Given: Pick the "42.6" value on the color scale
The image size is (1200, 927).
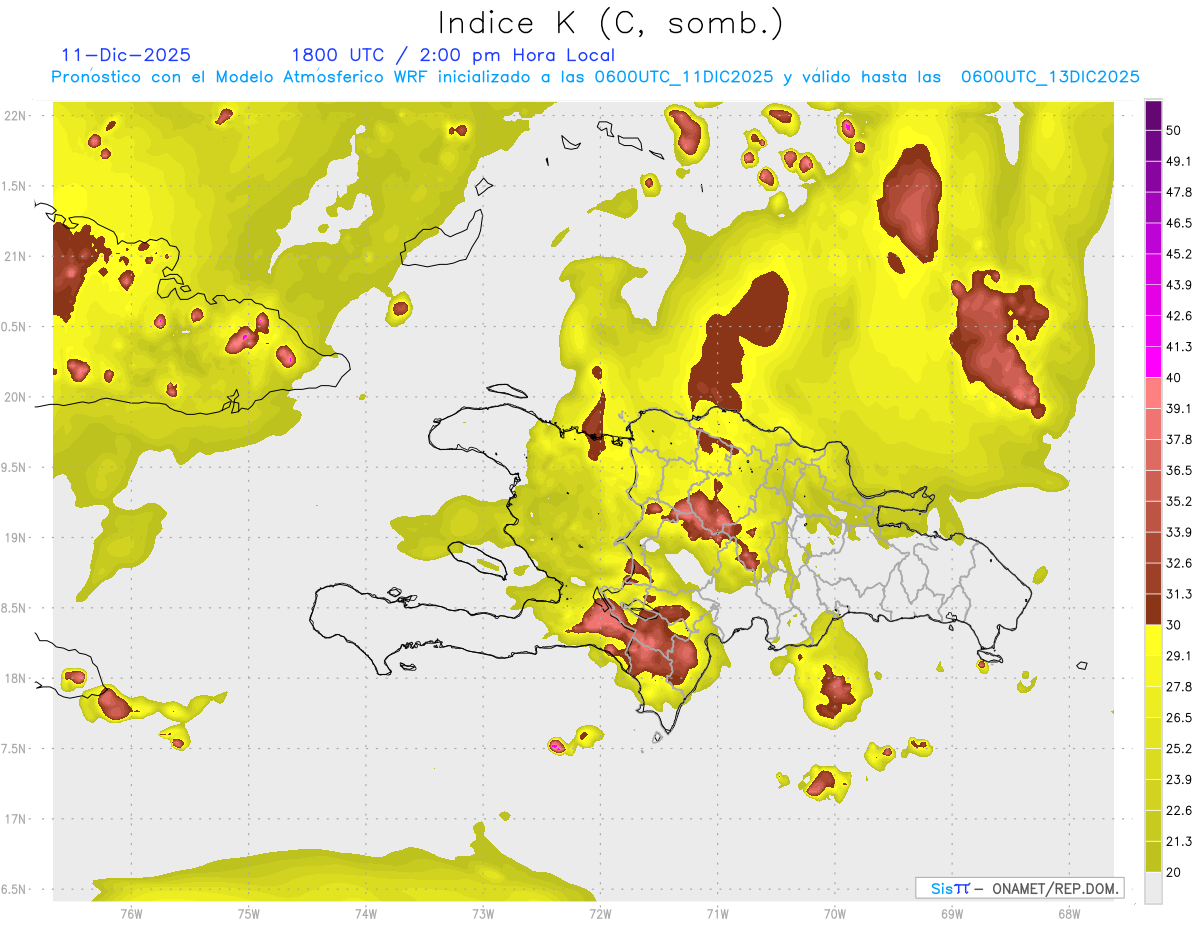Looking at the screenshot, I should [x=1179, y=317].
